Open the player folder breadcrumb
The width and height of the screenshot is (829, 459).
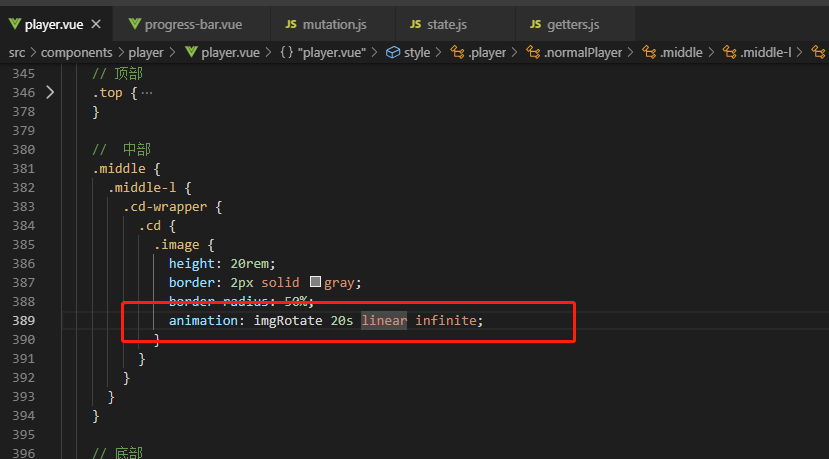[x=146, y=52]
